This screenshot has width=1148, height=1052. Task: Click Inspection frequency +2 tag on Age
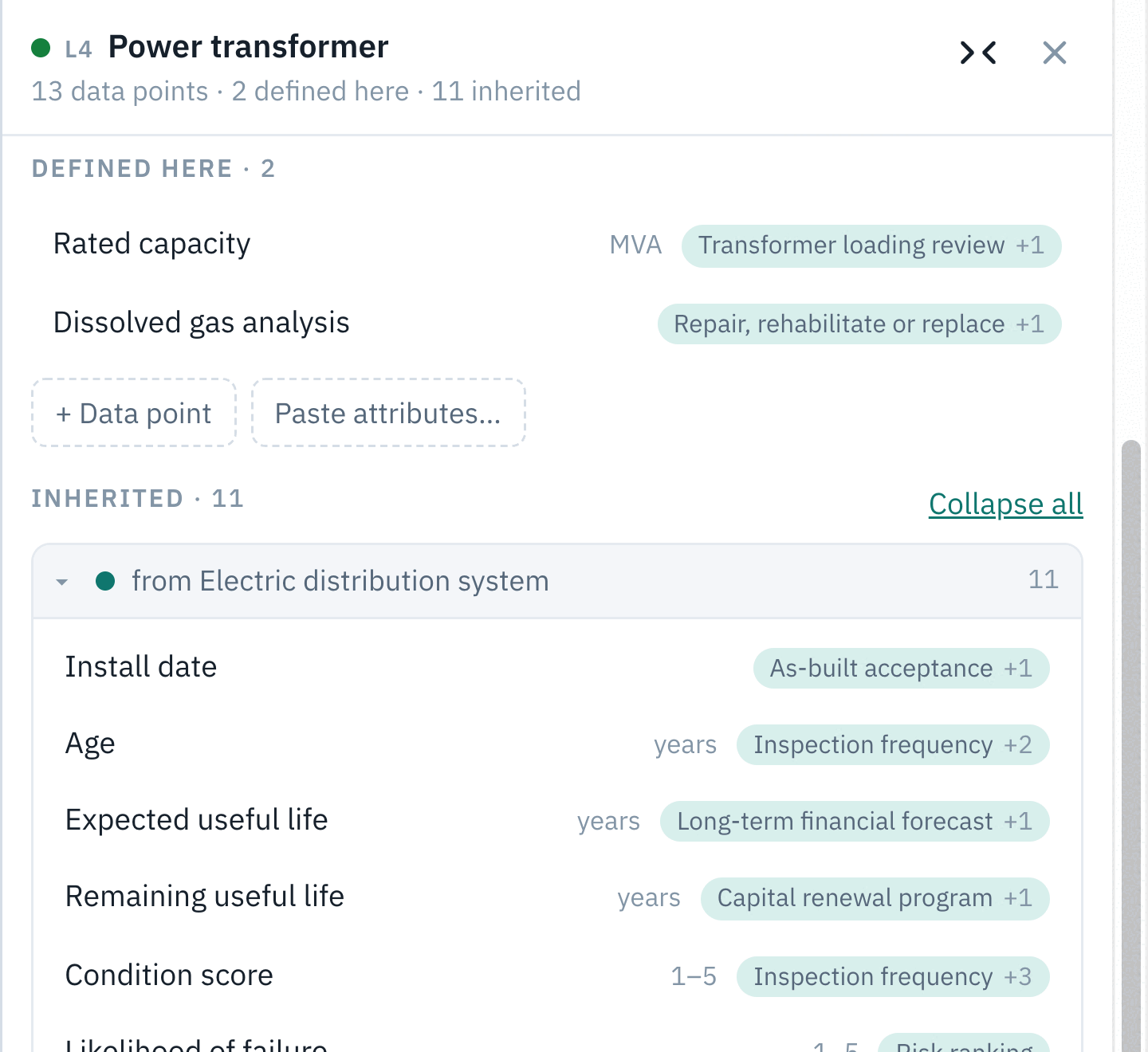tap(892, 744)
